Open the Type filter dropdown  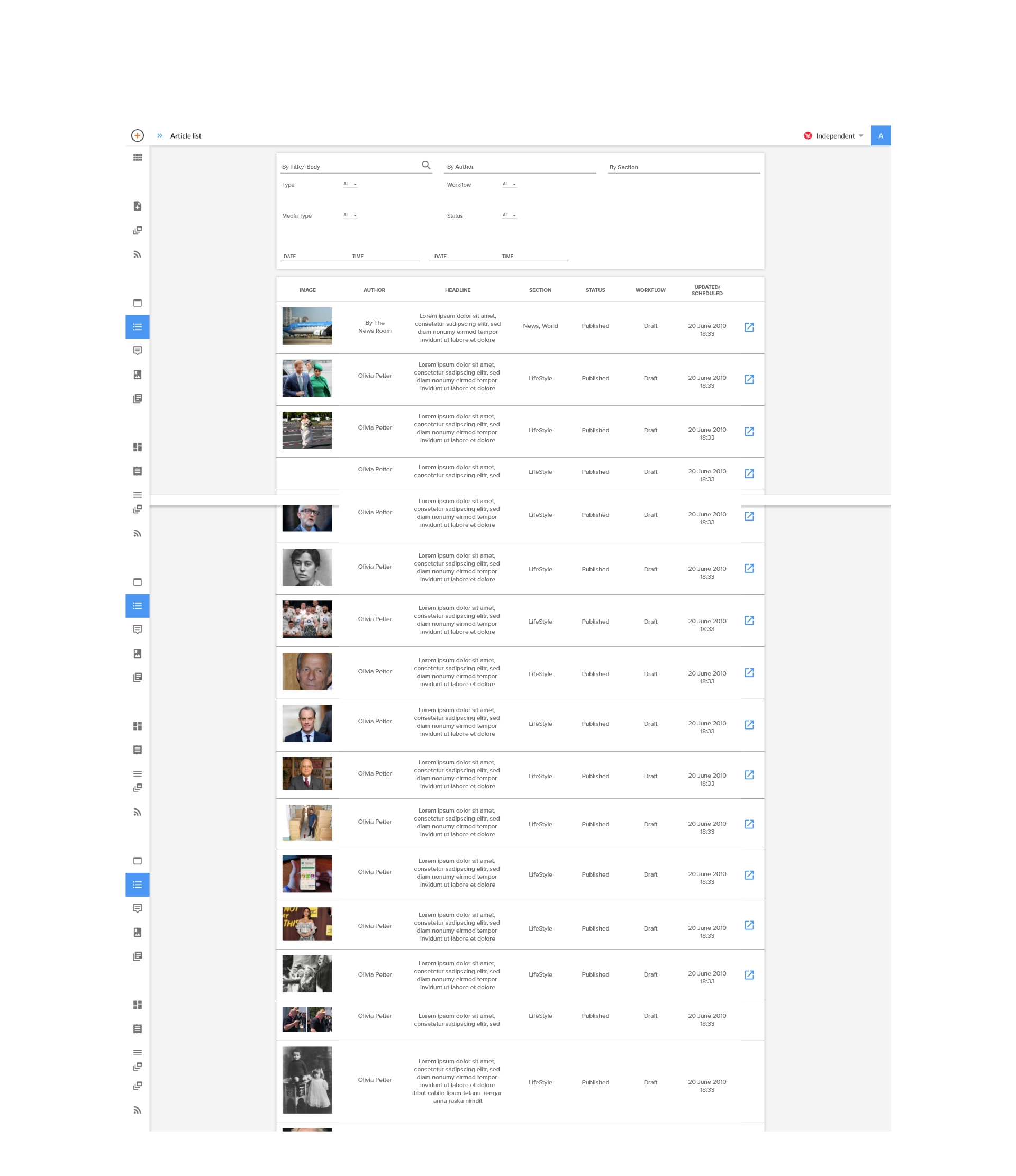tap(350, 185)
